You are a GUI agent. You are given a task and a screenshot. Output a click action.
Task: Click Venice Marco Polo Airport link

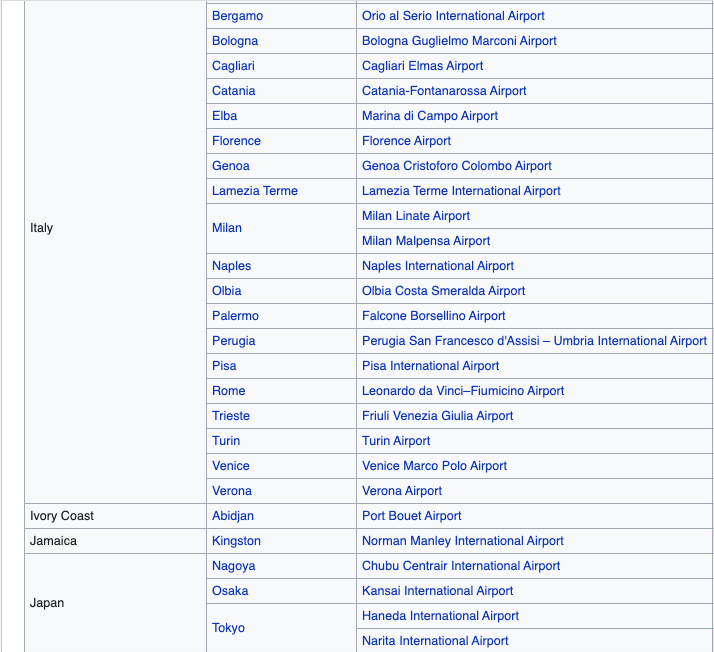(x=434, y=466)
